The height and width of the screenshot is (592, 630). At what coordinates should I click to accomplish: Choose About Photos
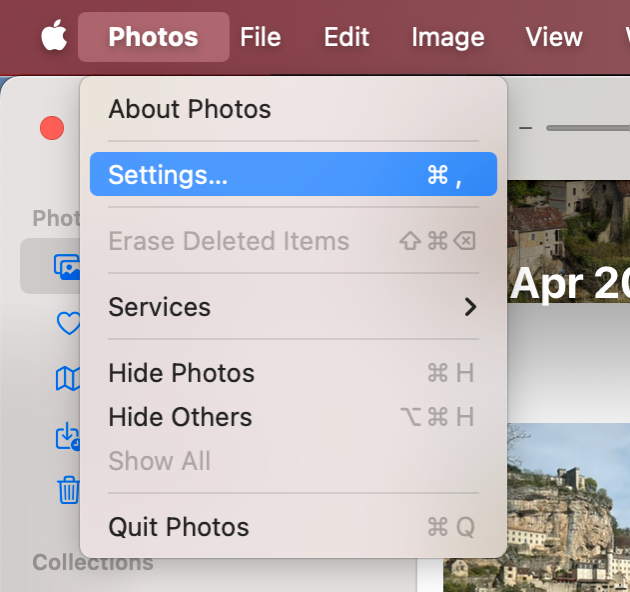click(293, 109)
